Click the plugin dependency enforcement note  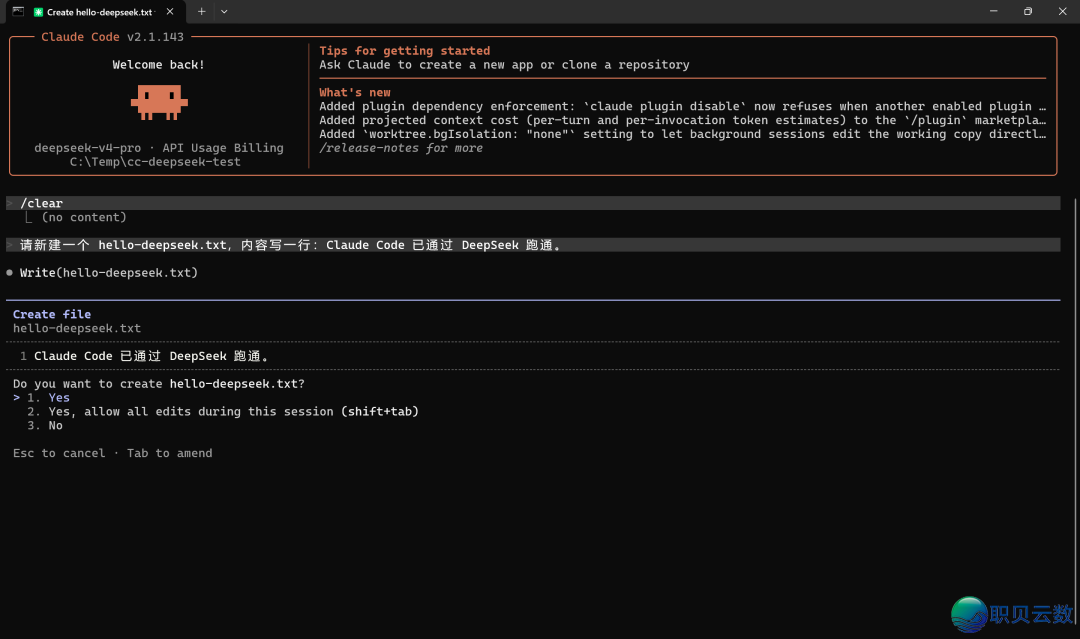(682, 106)
